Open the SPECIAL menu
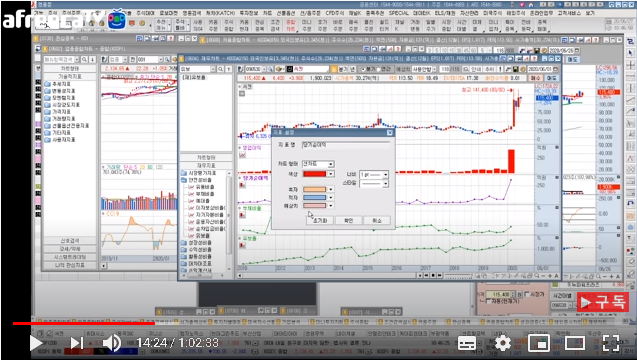This screenshot has width=637, height=360. (398, 13)
